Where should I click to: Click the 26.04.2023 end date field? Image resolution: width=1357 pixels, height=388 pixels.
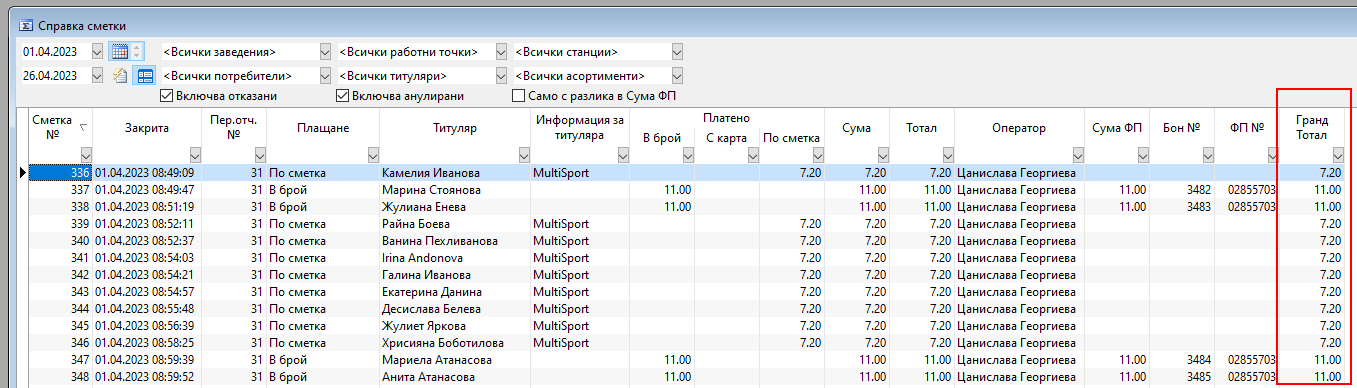click(54, 75)
